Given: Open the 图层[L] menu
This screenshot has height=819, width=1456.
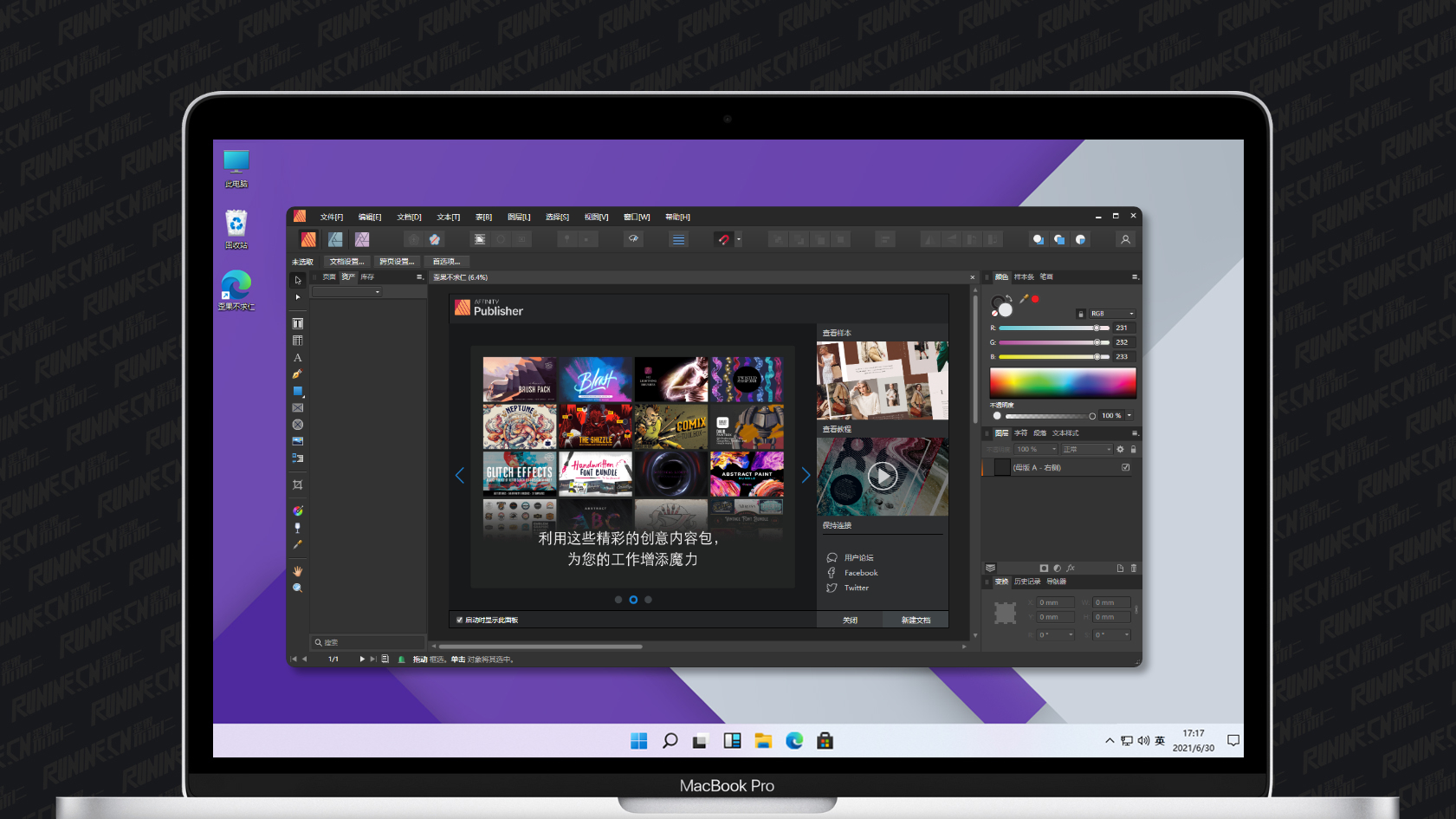Looking at the screenshot, I should (519, 217).
